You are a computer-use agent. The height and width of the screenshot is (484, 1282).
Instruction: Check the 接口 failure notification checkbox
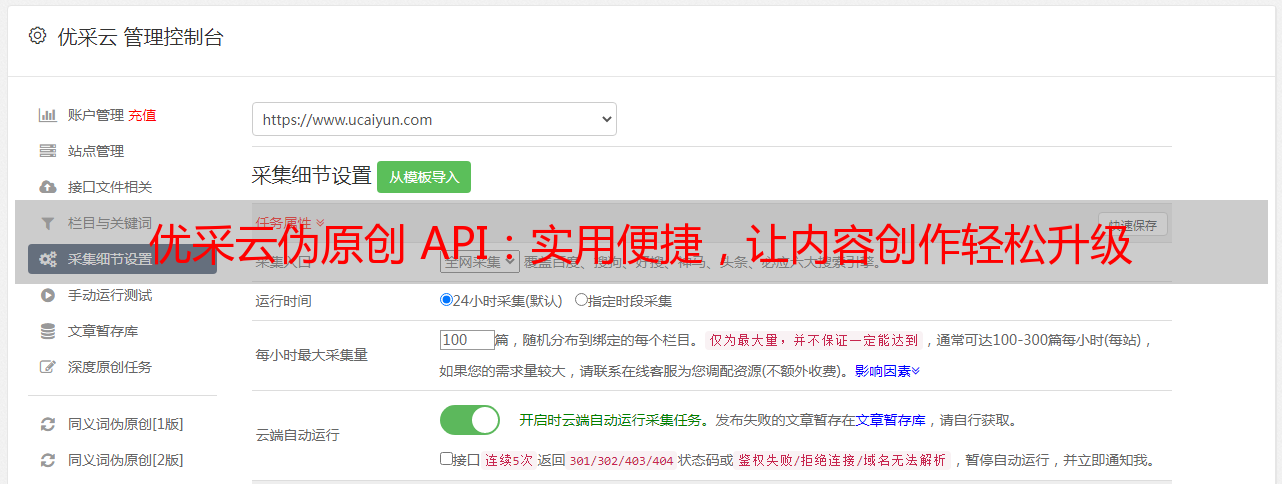[446, 460]
